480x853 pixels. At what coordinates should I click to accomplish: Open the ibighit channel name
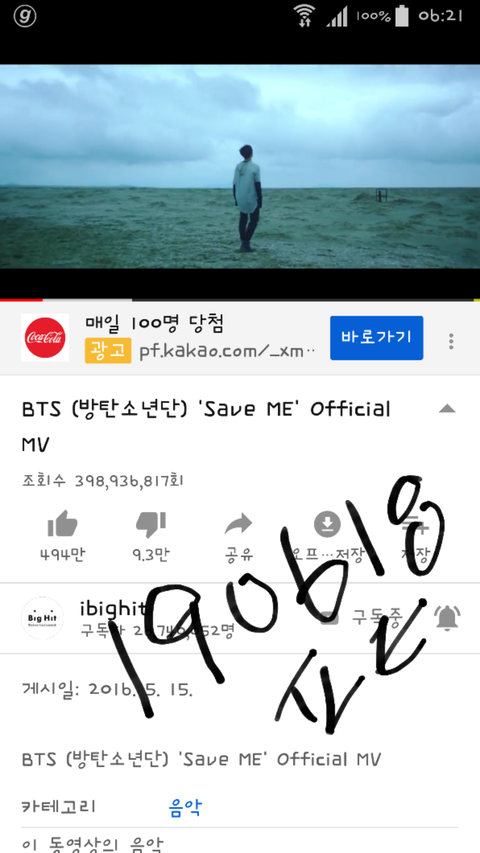tap(112, 608)
